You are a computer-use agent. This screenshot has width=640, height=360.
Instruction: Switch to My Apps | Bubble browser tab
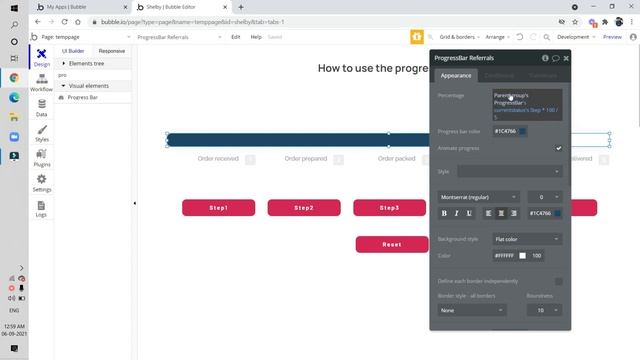[81, 7]
